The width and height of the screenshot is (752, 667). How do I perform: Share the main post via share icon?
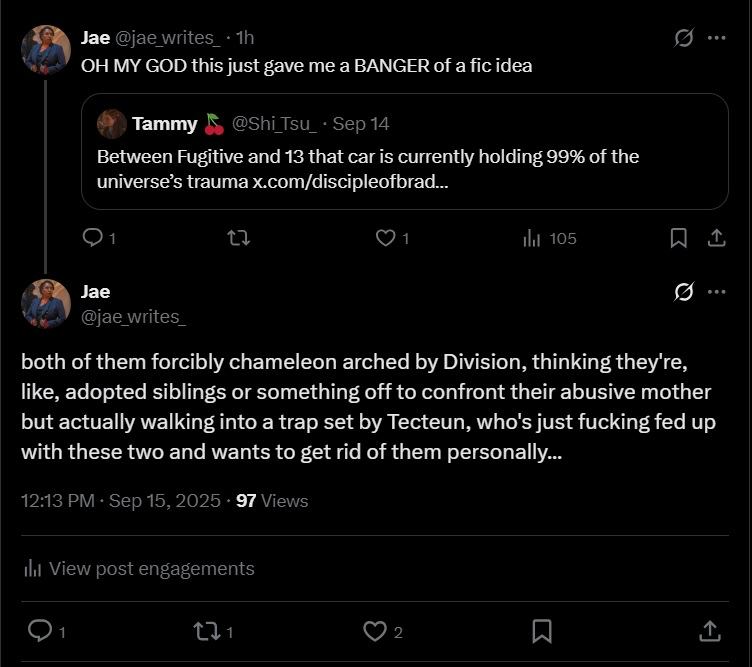coord(709,631)
